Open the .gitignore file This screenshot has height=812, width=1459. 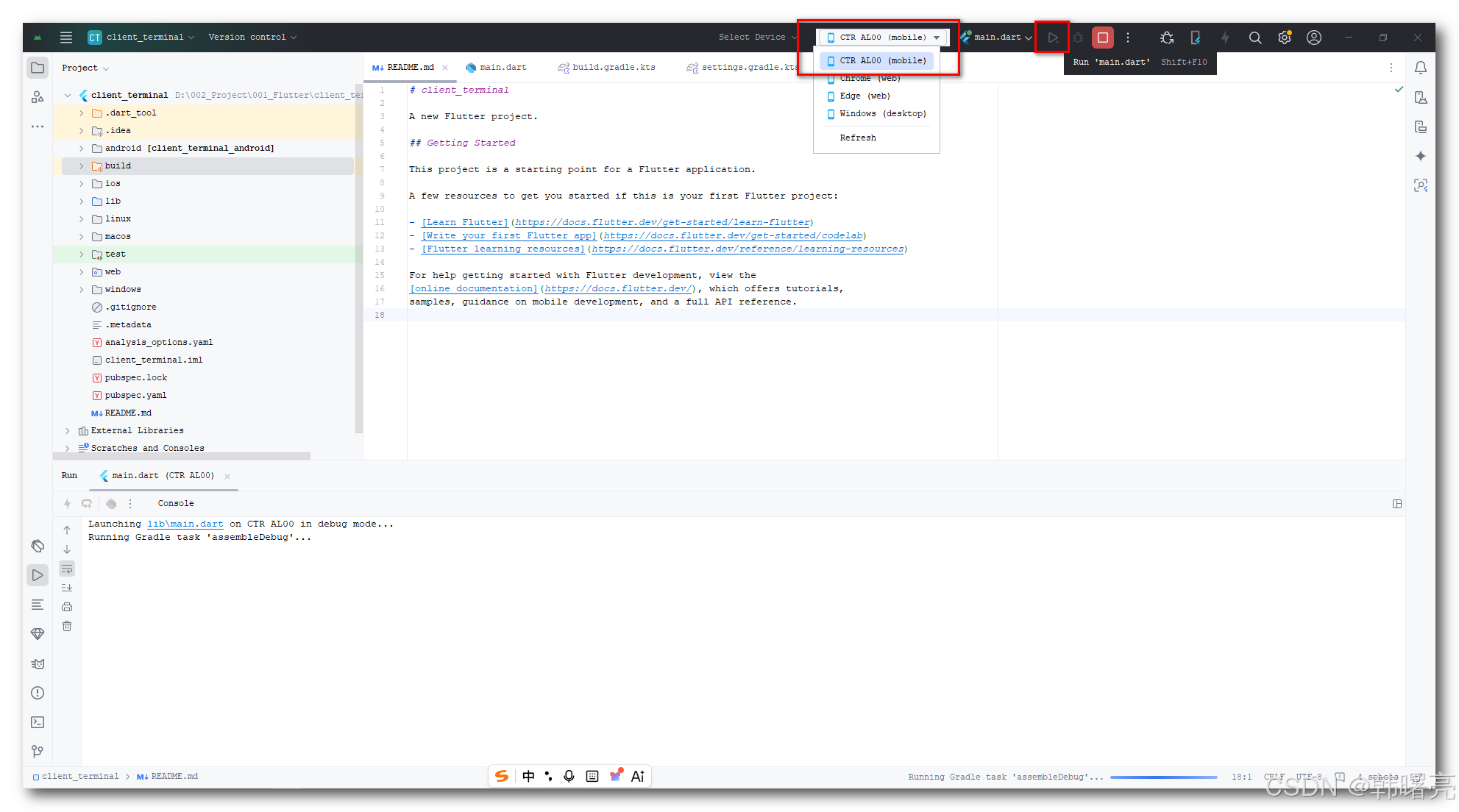pyautogui.click(x=130, y=307)
